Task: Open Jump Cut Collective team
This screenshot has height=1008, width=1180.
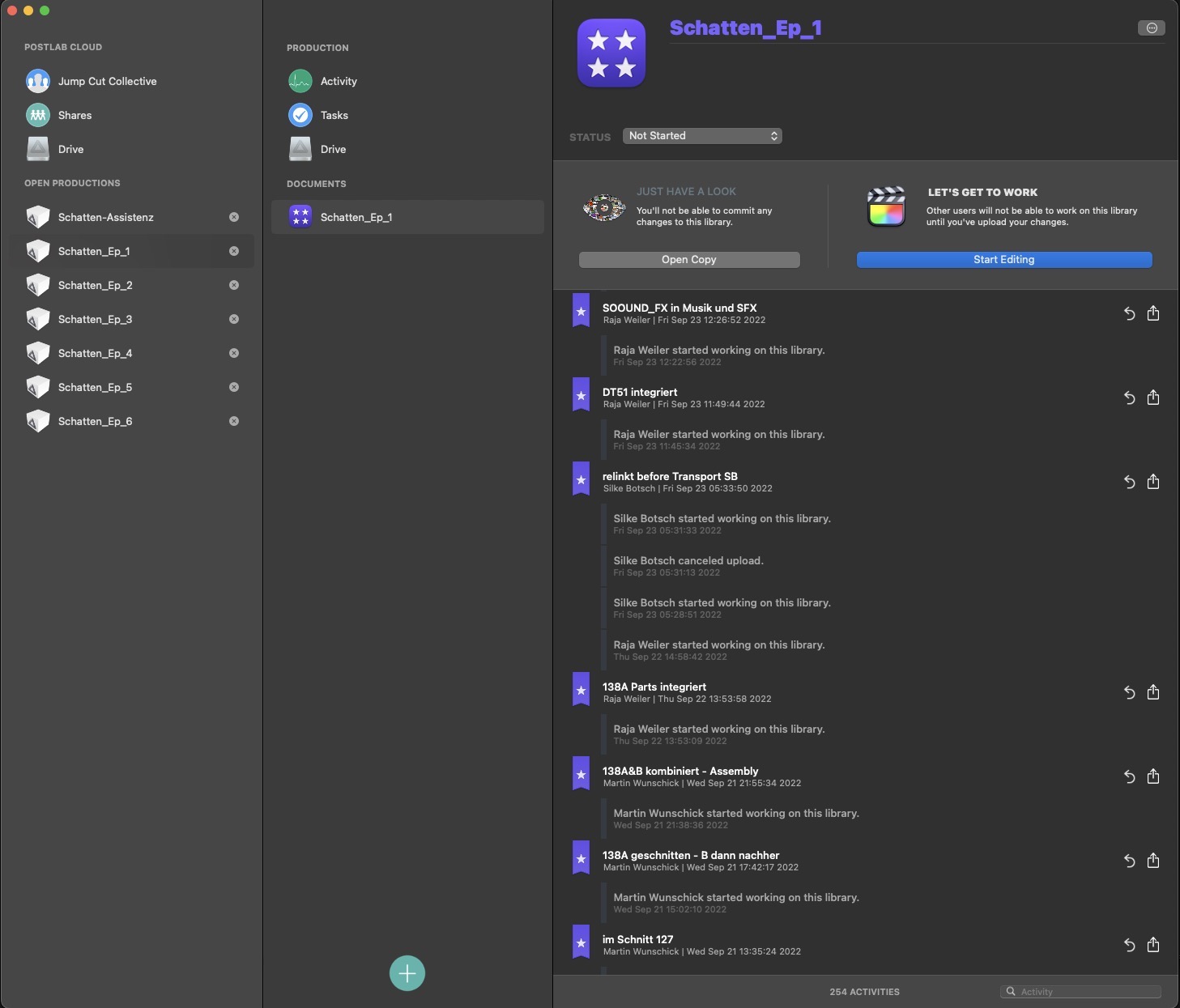Action: point(107,81)
